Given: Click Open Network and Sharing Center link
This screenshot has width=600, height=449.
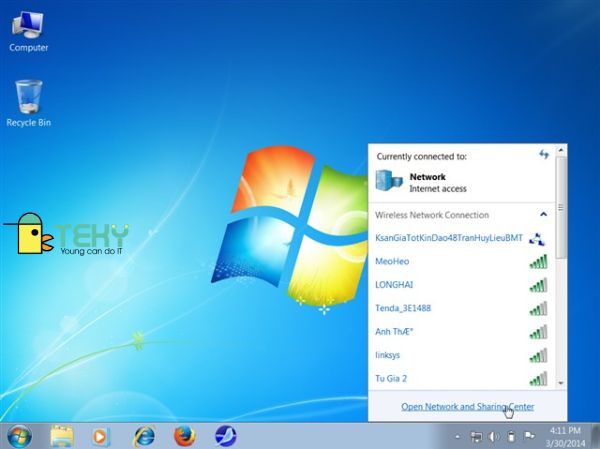Looking at the screenshot, I should click(x=467, y=407).
